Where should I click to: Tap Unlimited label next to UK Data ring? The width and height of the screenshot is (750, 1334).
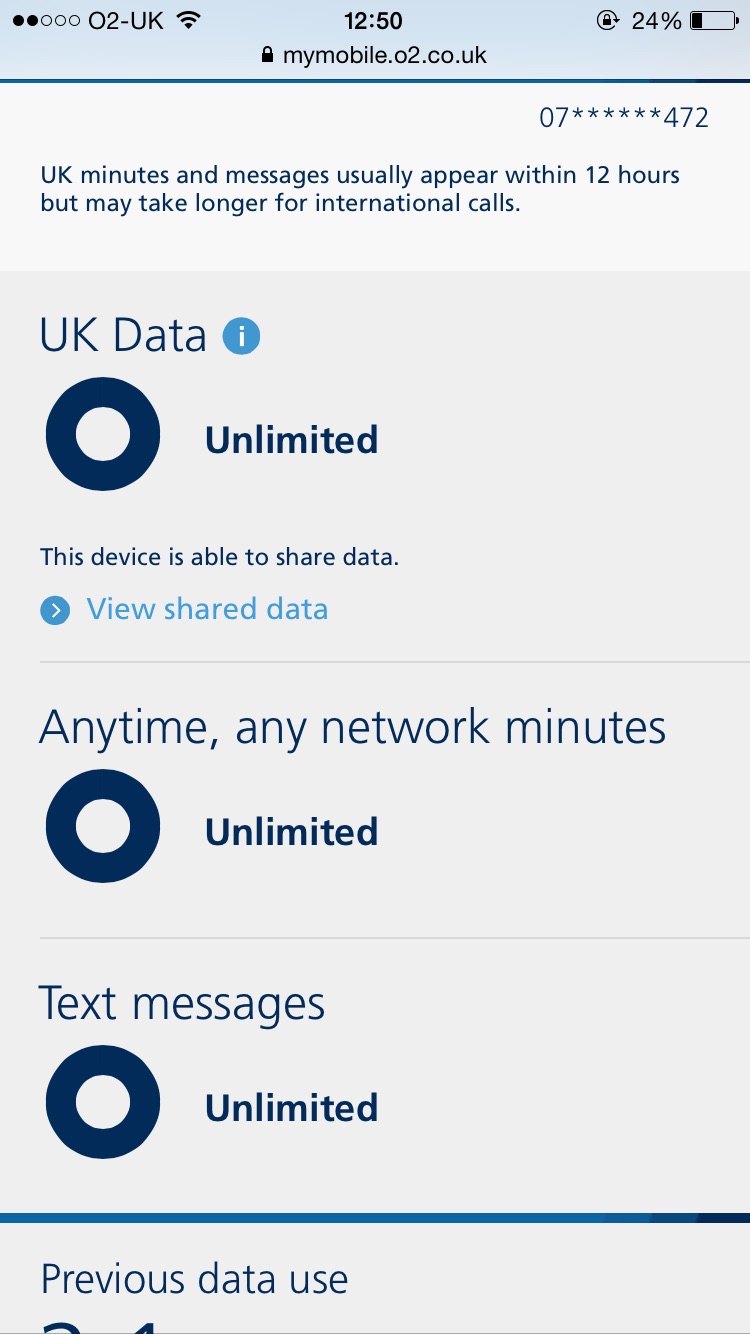coord(291,440)
